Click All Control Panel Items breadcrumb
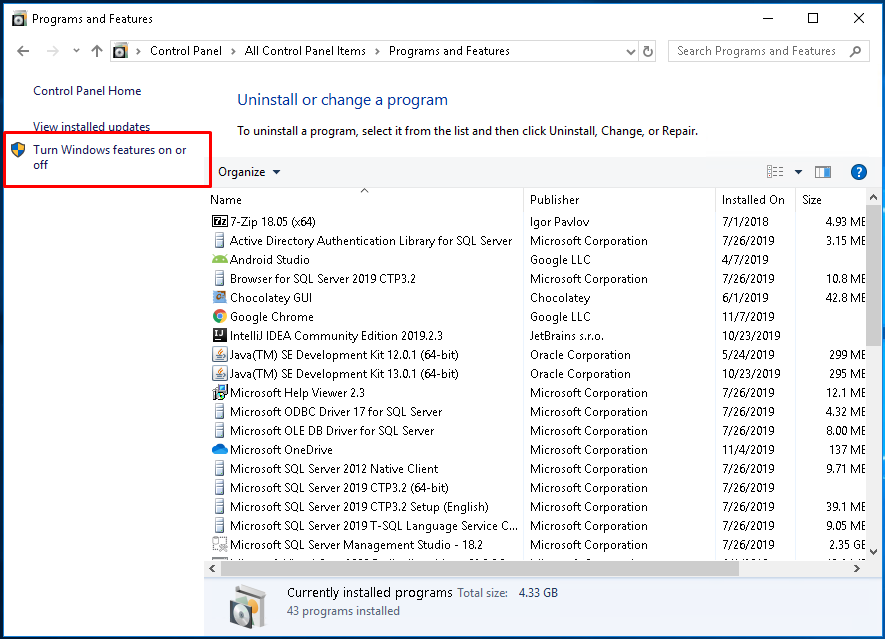This screenshot has height=639, width=885. (305, 51)
